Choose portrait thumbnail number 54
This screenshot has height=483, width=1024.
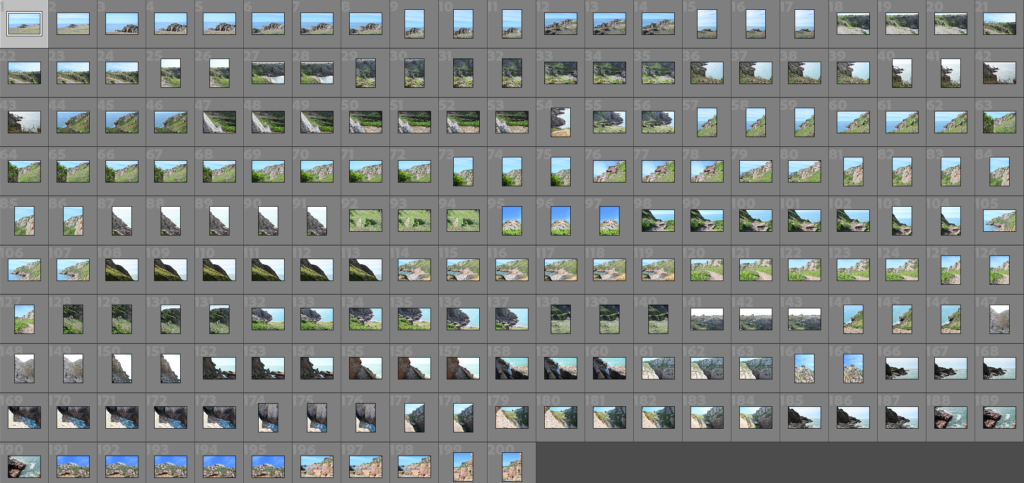point(560,122)
